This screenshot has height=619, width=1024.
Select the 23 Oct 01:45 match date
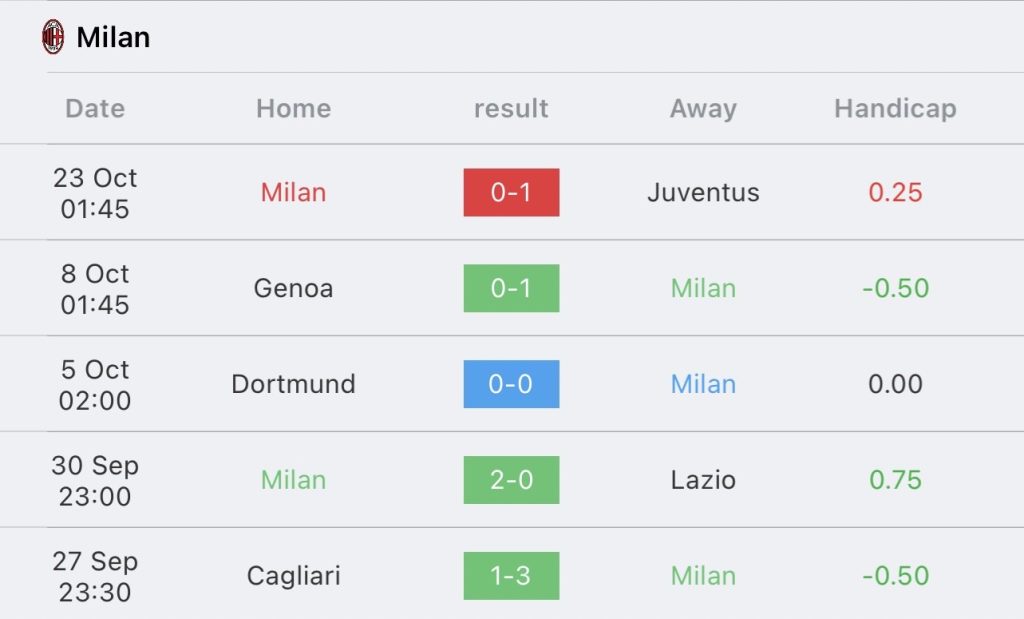(95, 193)
